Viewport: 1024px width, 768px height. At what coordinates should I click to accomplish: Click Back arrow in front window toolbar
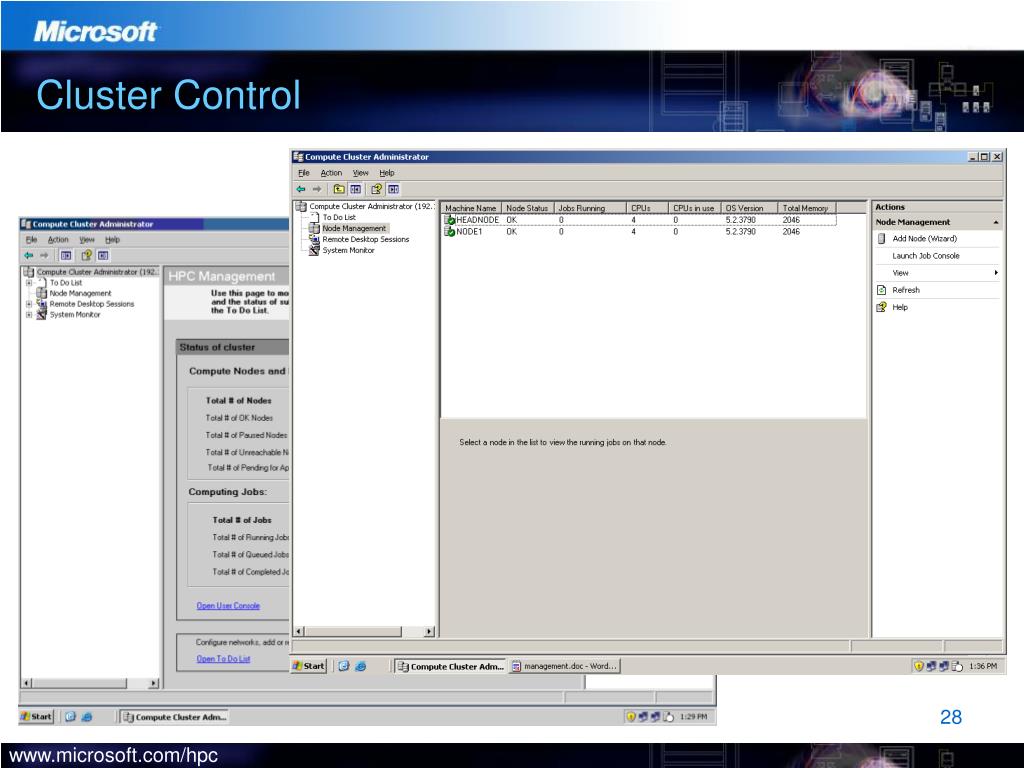301,189
